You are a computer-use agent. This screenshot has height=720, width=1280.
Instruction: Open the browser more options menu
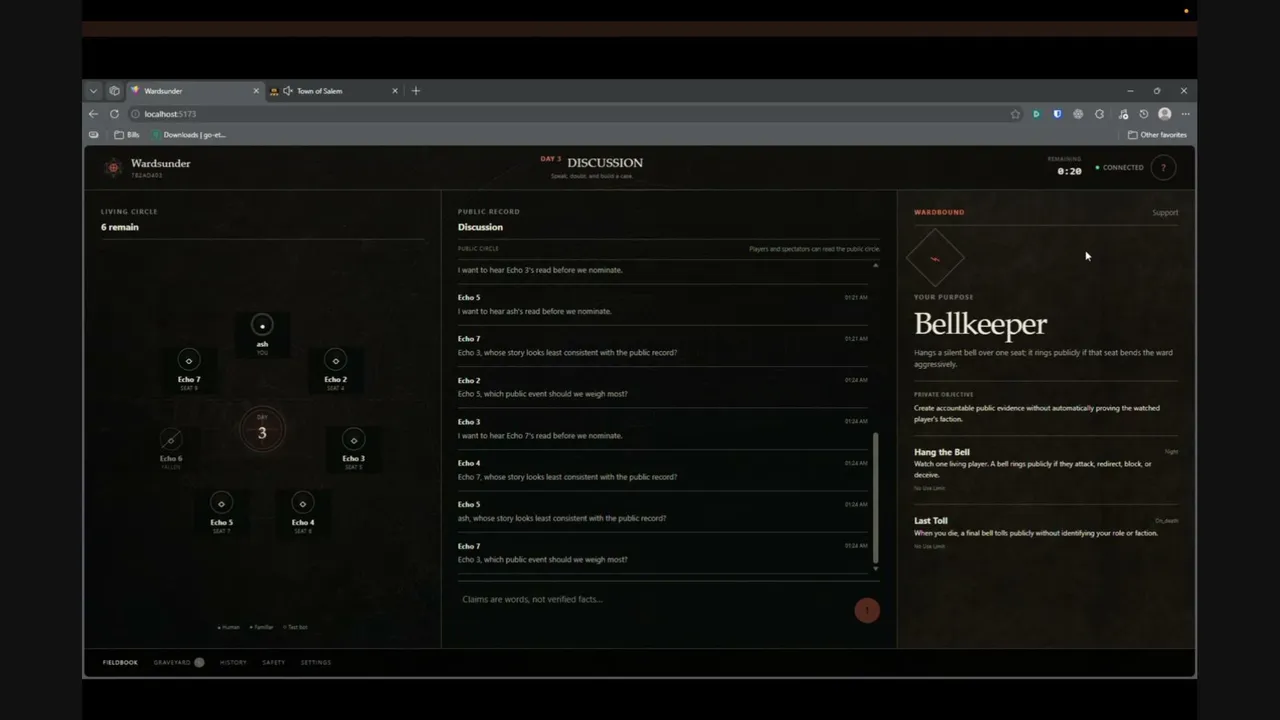(x=1185, y=114)
